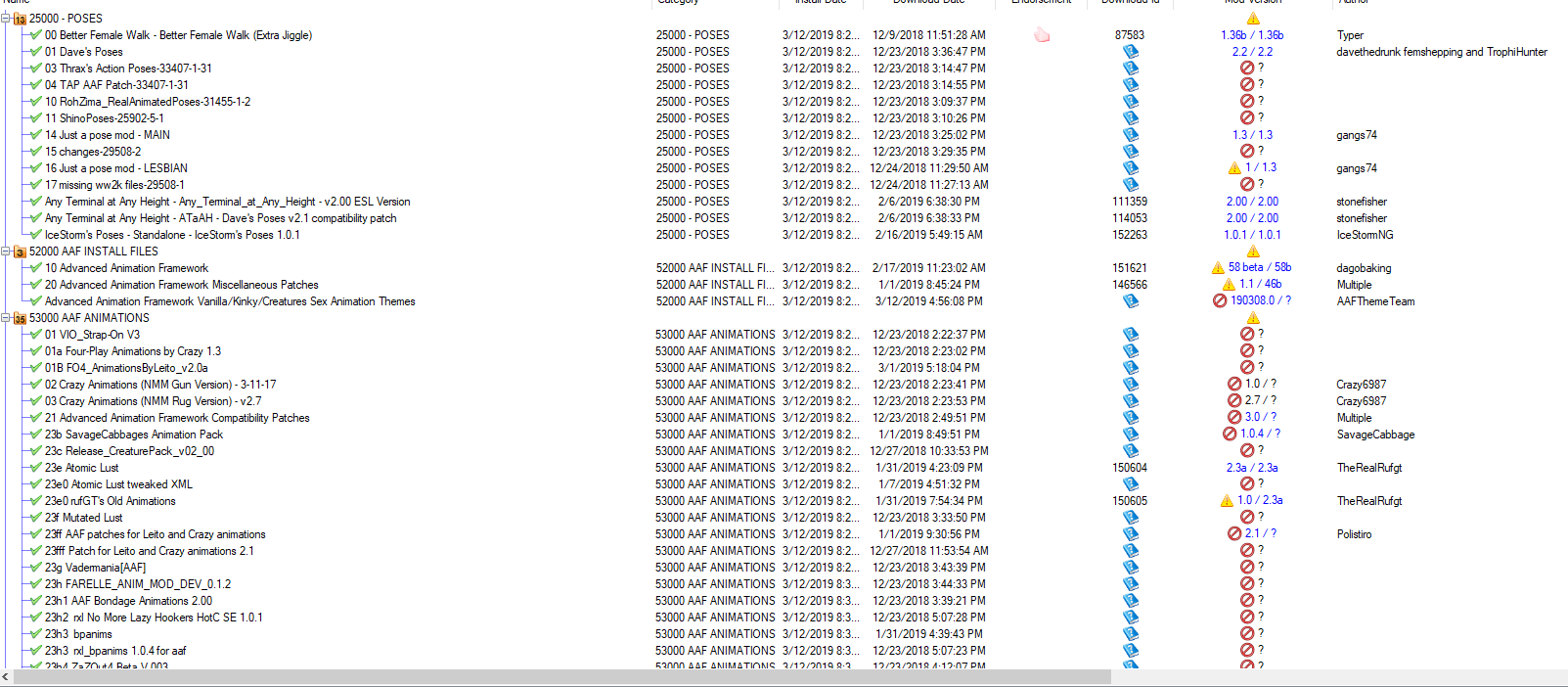This screenshot has height=687, width=1568.
Task: Click the info book icon for 23g Vadermania[AAF]
Action: click(x=1130, y=568)
